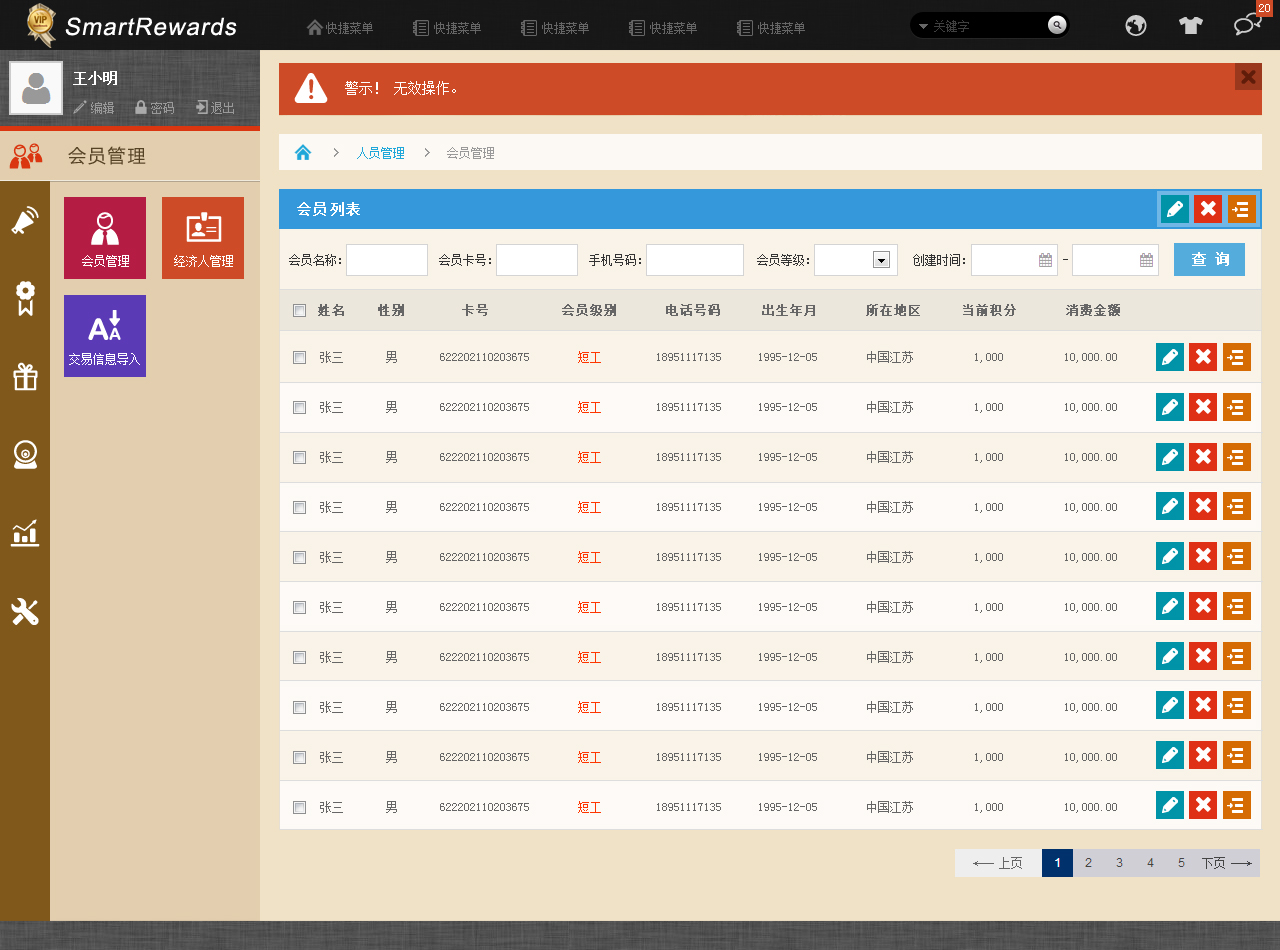Open the 经济人管理 tile

tap(203, 238)
